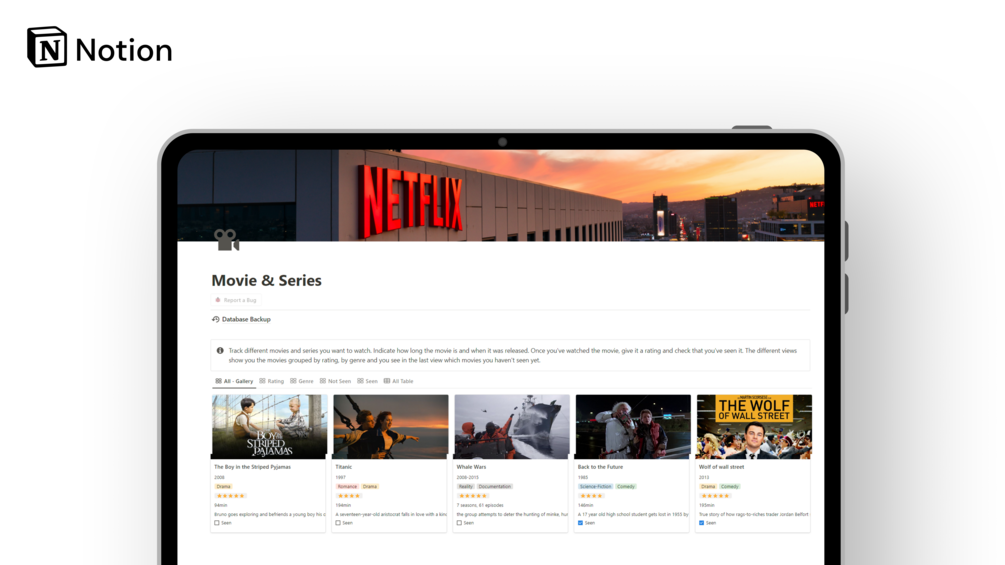The width and height of the screenshot is (1005, 565).
Task: Click the Science-Fiction tag on Back to the Future
Action: click(595, 487)
